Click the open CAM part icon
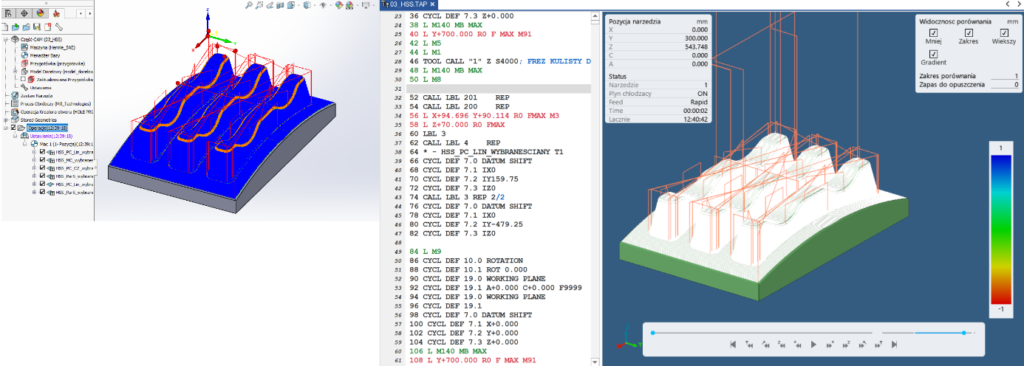The height and width of the screenshot is (366, 1024). coord(15,27)
